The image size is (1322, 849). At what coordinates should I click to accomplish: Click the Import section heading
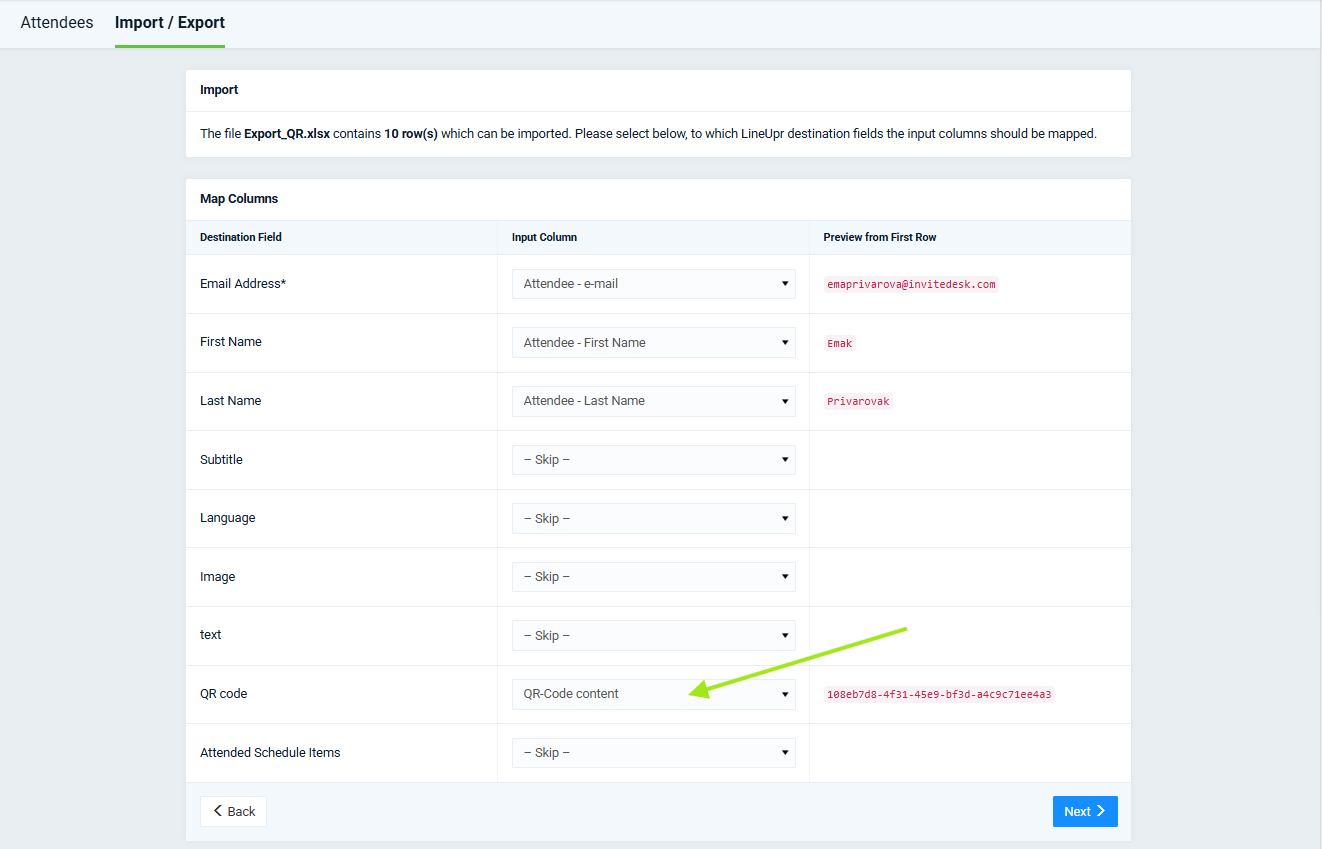click(219, 90)
